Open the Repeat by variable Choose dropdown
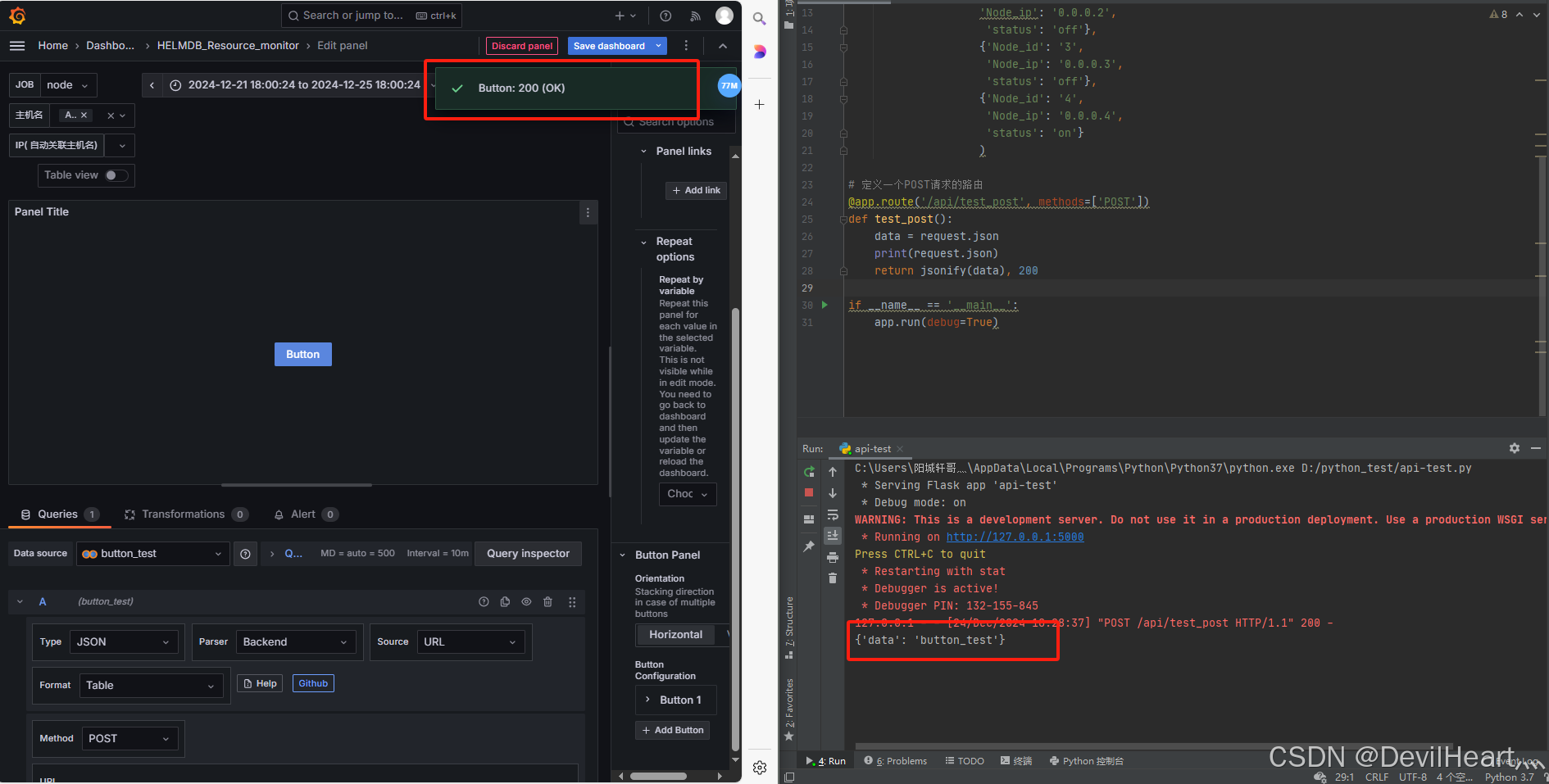Screen dimensions: 1549x784 click(x=688, y=494)
